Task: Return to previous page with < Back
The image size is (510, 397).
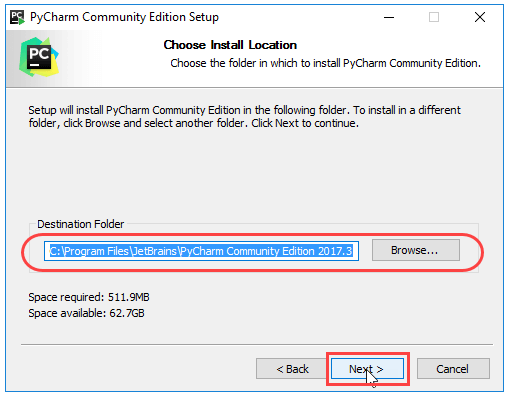Action: [292, 369]
